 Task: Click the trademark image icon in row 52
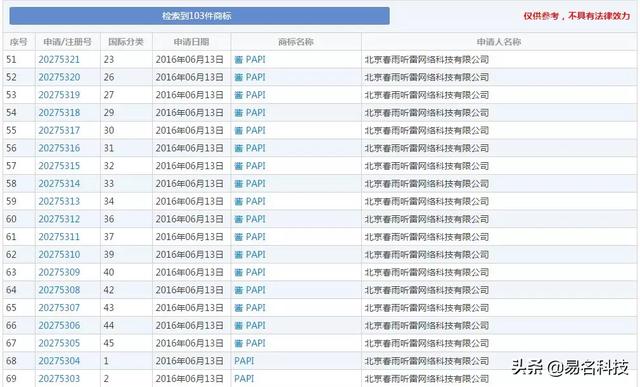(239, 77)
